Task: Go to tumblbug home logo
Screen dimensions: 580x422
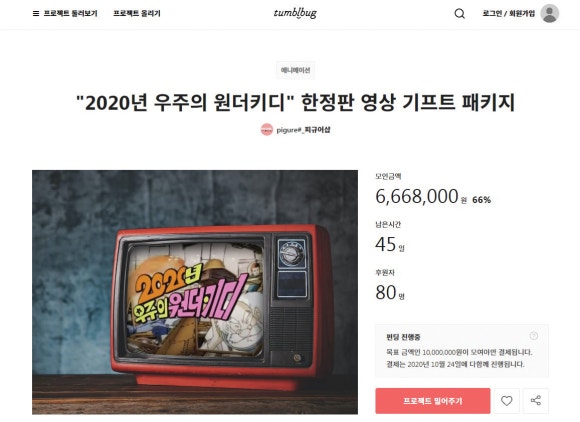Action: 295,13
